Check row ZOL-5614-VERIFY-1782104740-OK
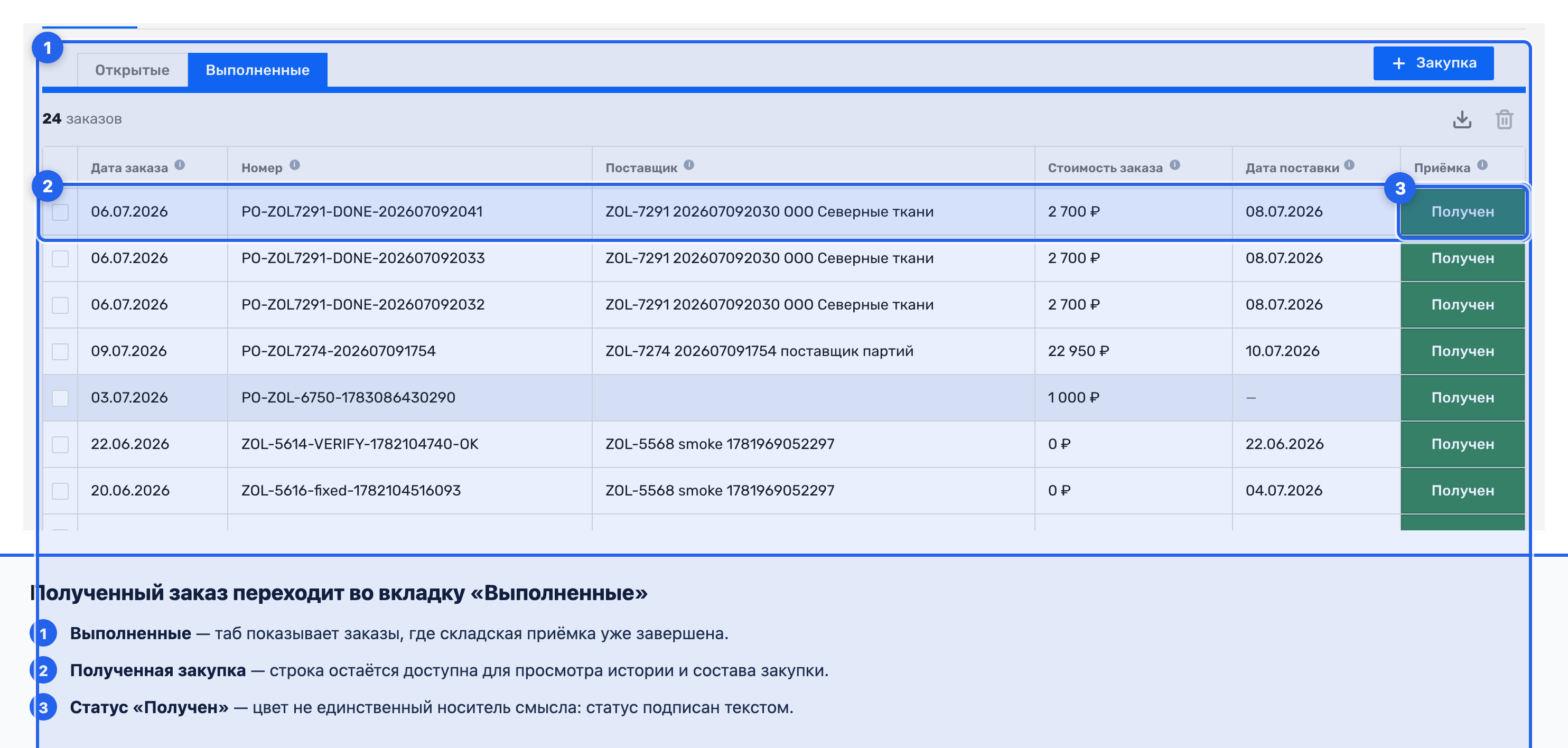 (60, 444)
